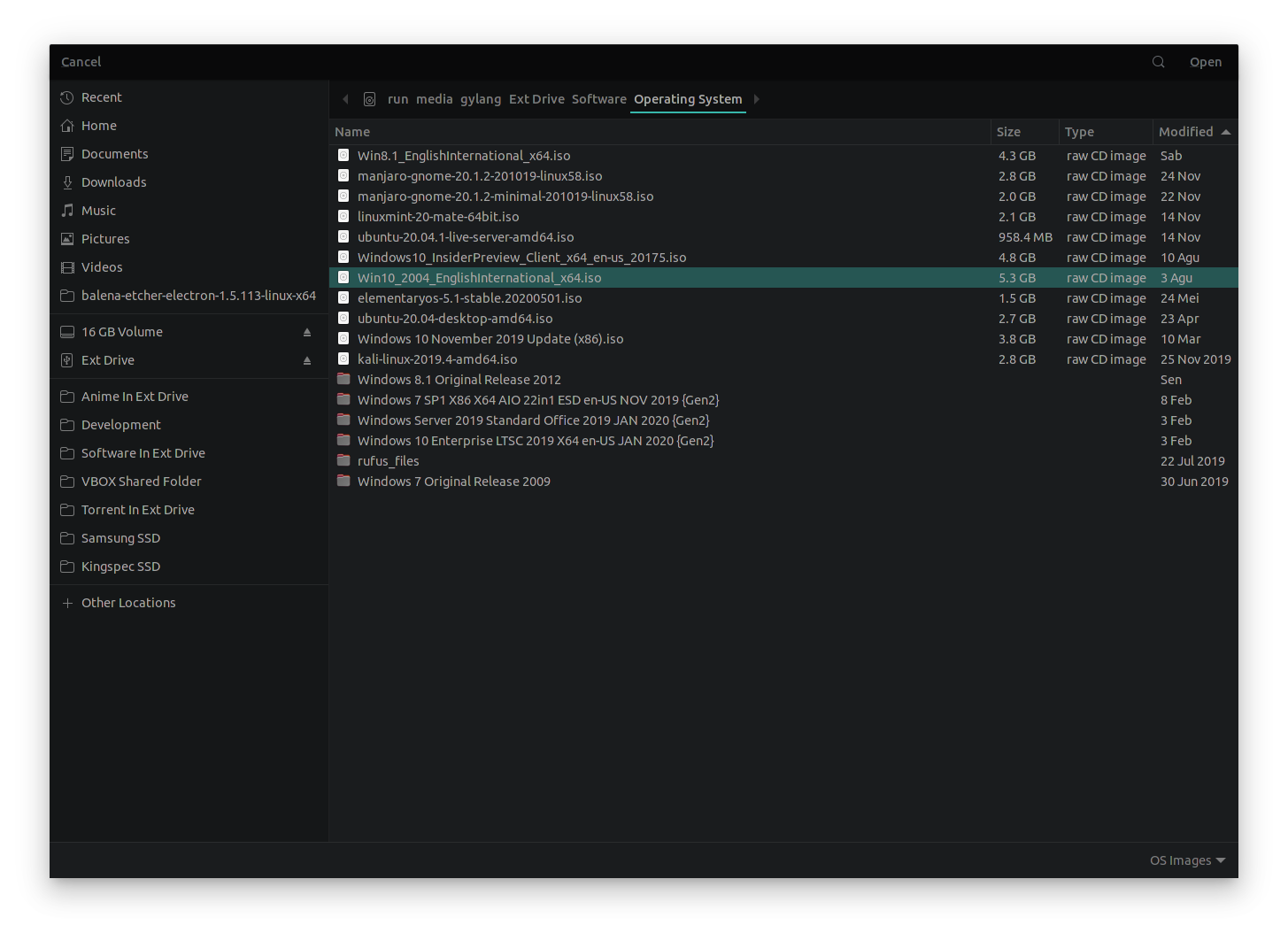1288x933 pixels.
Task: Click the Pictures icon in sidebar
Action: tap(67, 239)
